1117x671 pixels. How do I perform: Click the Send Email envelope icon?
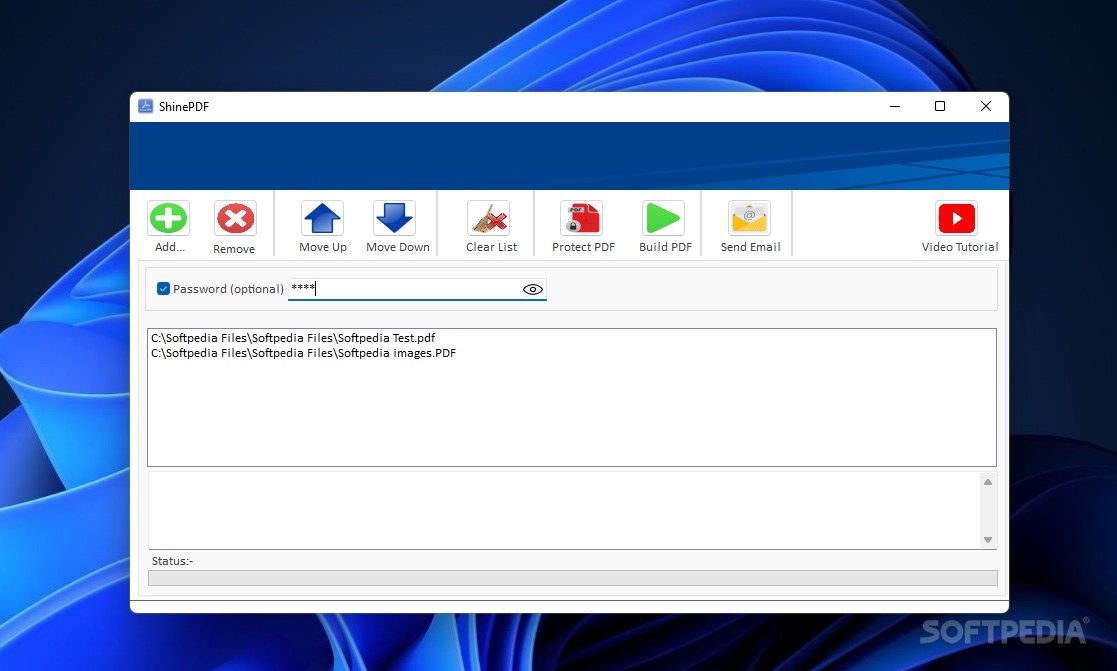pos(749,218)
